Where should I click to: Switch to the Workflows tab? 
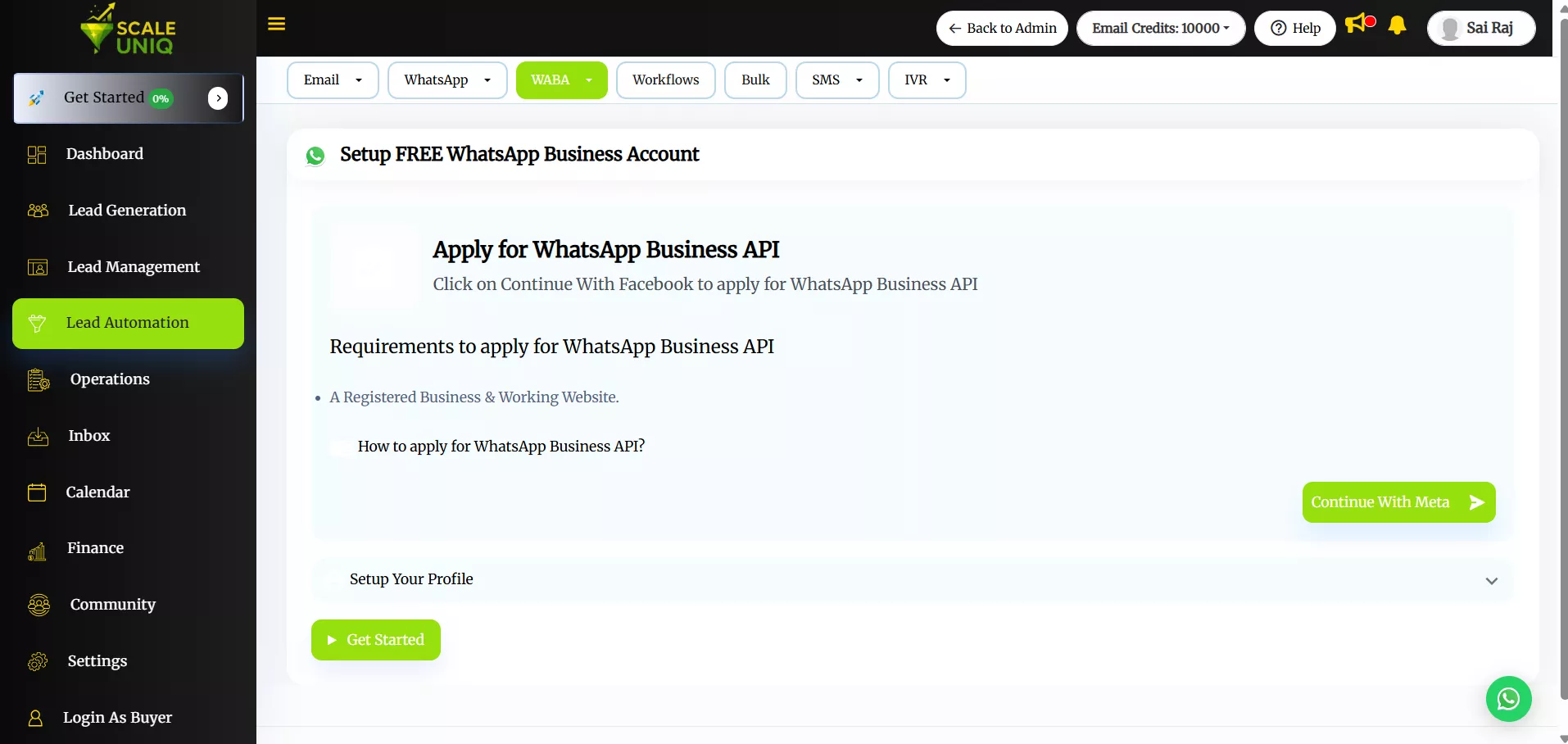(665, 80)
